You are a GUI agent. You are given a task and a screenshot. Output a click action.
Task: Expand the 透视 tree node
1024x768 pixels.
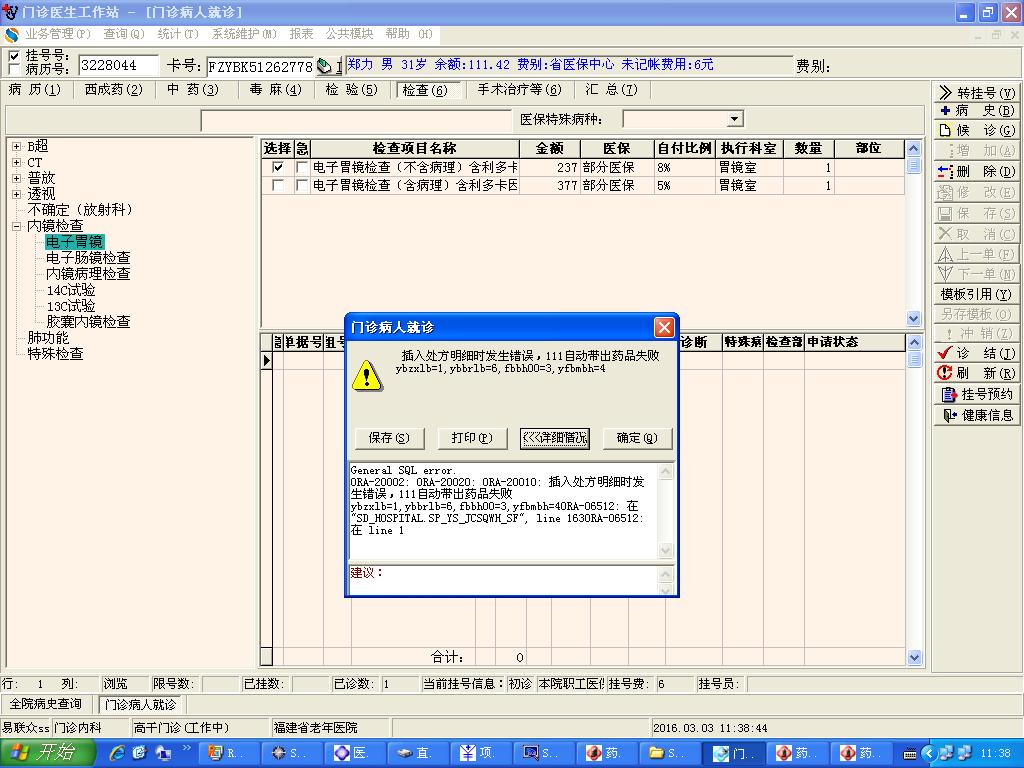16,194
